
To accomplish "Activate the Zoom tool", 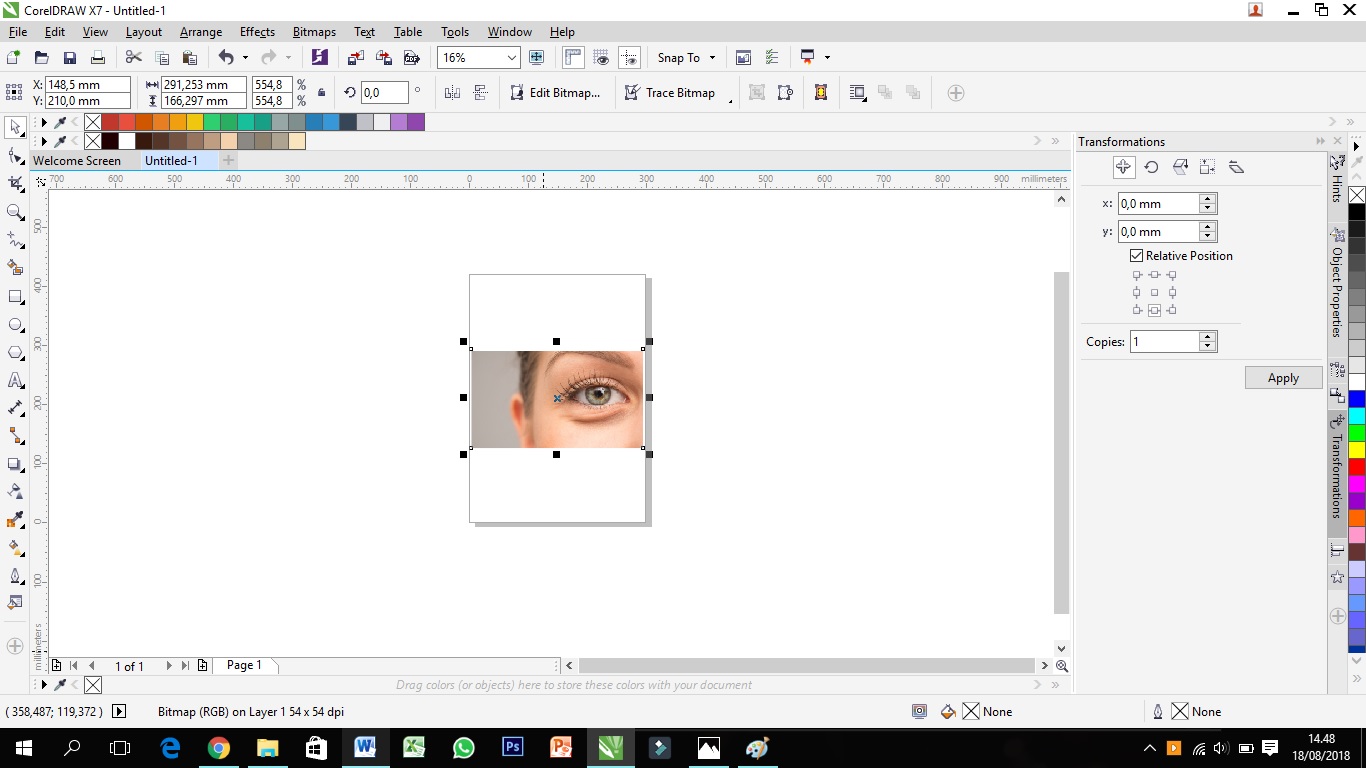I will (x=15, y=212).
